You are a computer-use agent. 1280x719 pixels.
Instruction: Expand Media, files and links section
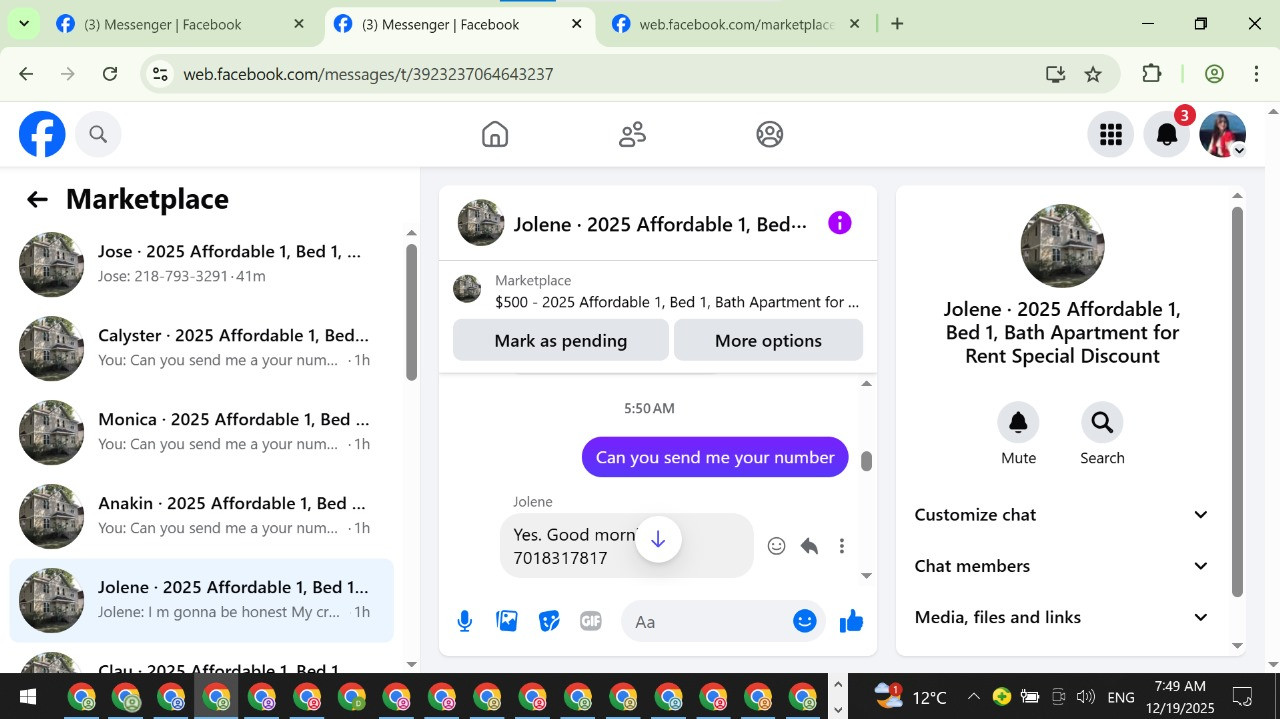pyautogui.click(x=1062, y=618)
